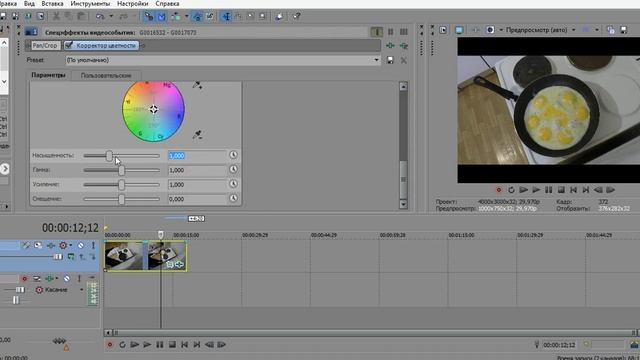The width and height of the screenshot is (640, 360).
Task: Adjust the Гамма slider handle
Action: point(121,170)
